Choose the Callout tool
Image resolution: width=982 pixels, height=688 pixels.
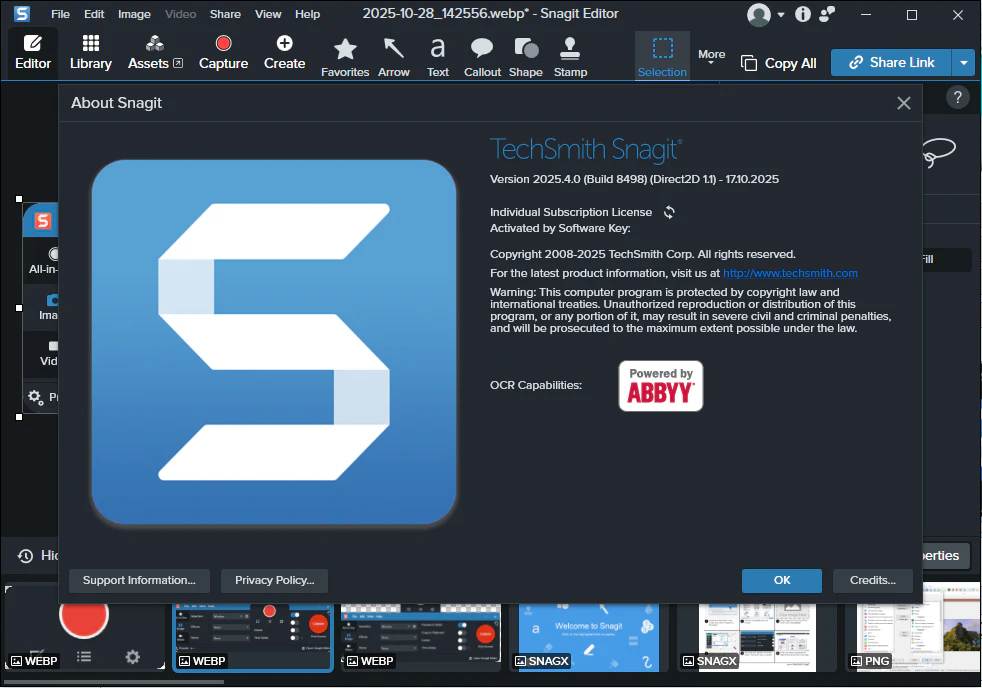click(x=482, y=56)
